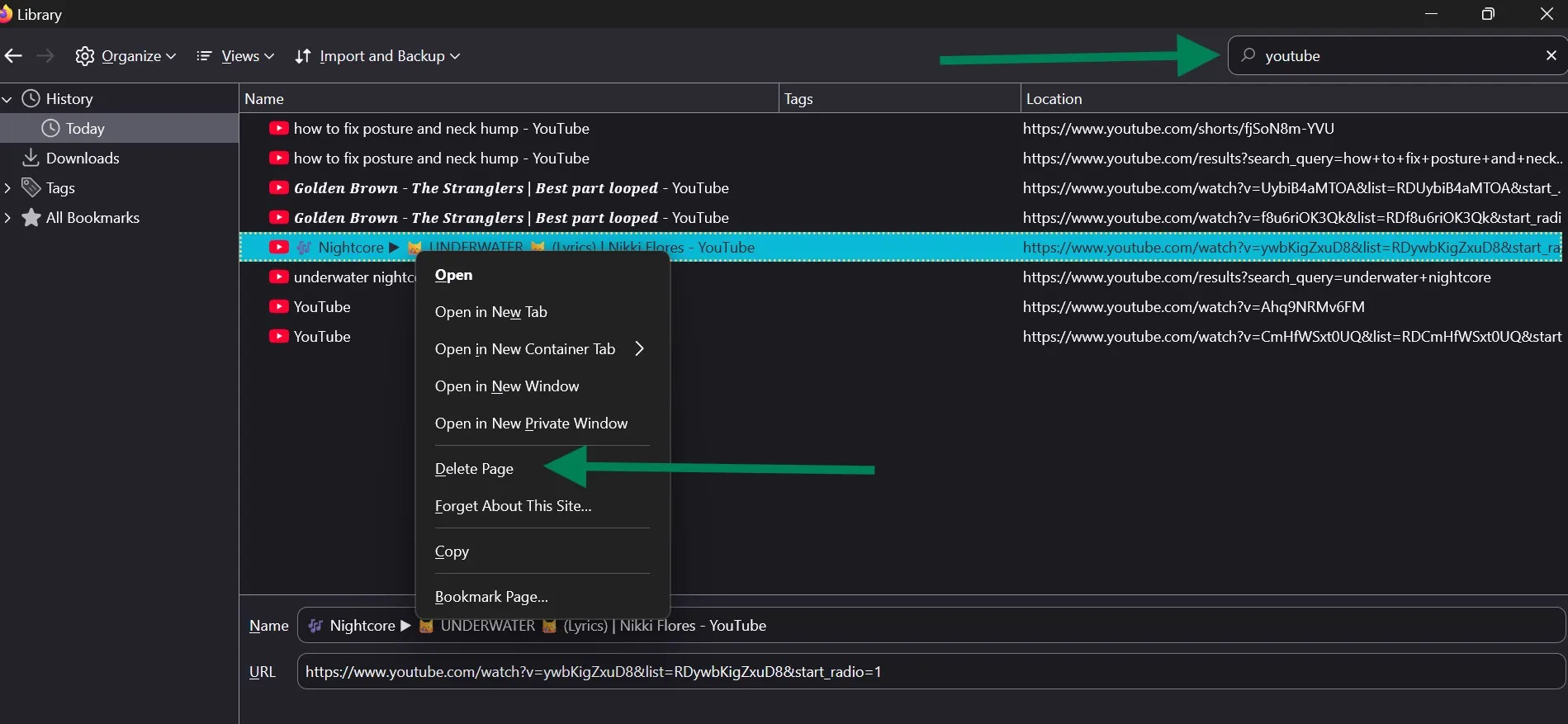Viewport: 1568px width, 724px height.
Task: Select the underwater nightcore search entry
Action: pos(900,277)
